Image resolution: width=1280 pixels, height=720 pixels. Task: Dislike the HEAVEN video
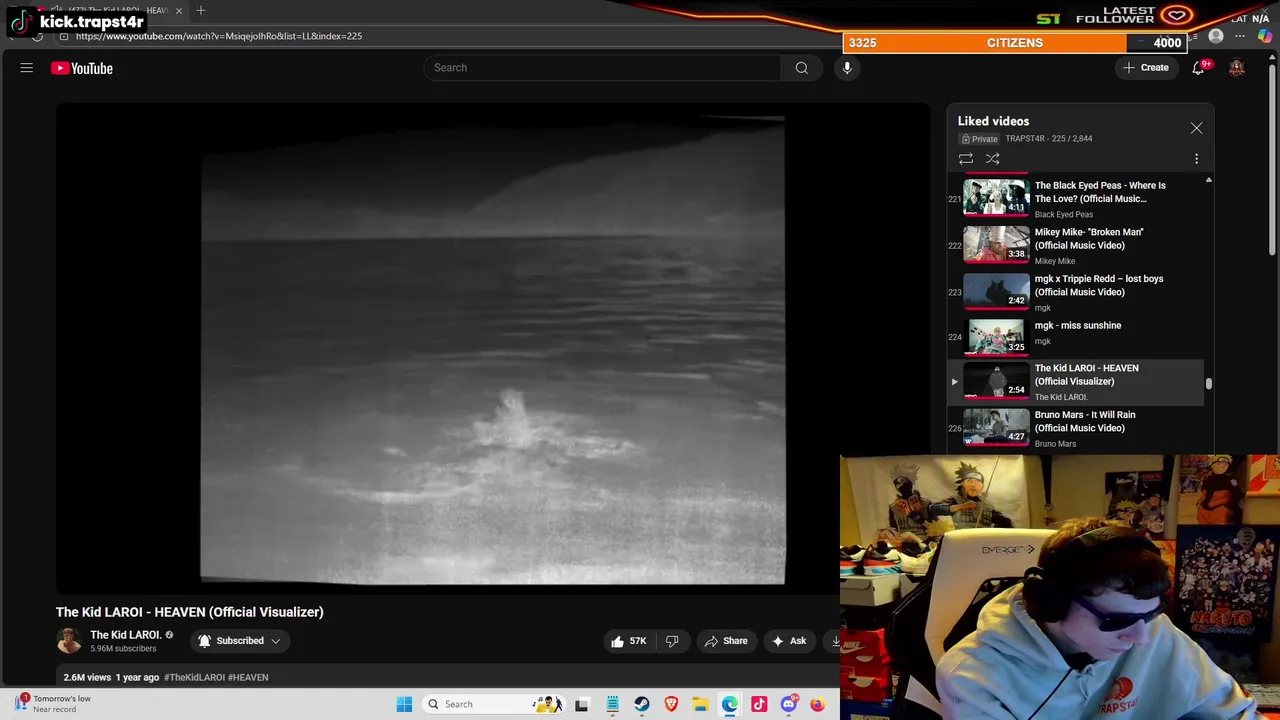(672, 641)
